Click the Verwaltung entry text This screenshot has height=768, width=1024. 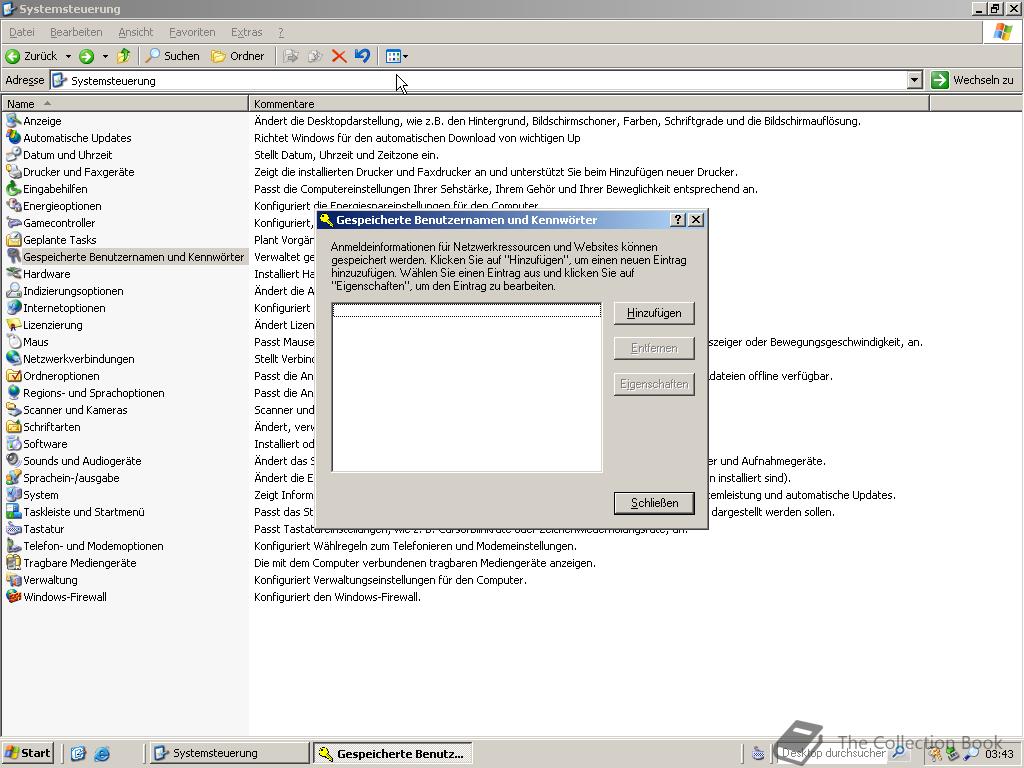tap(50, 580)
